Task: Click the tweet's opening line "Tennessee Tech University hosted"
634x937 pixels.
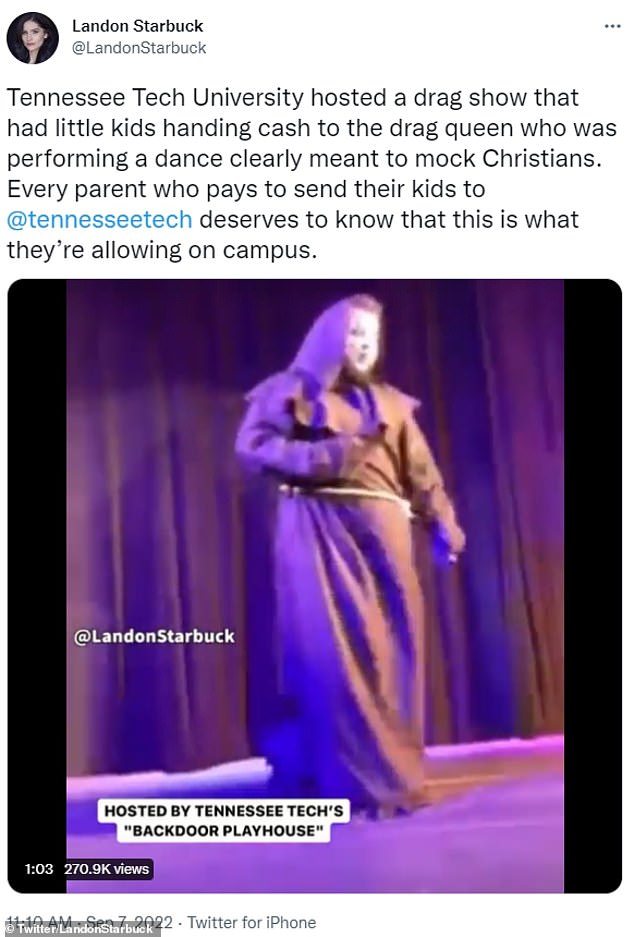Action: [x=155, y=97]
